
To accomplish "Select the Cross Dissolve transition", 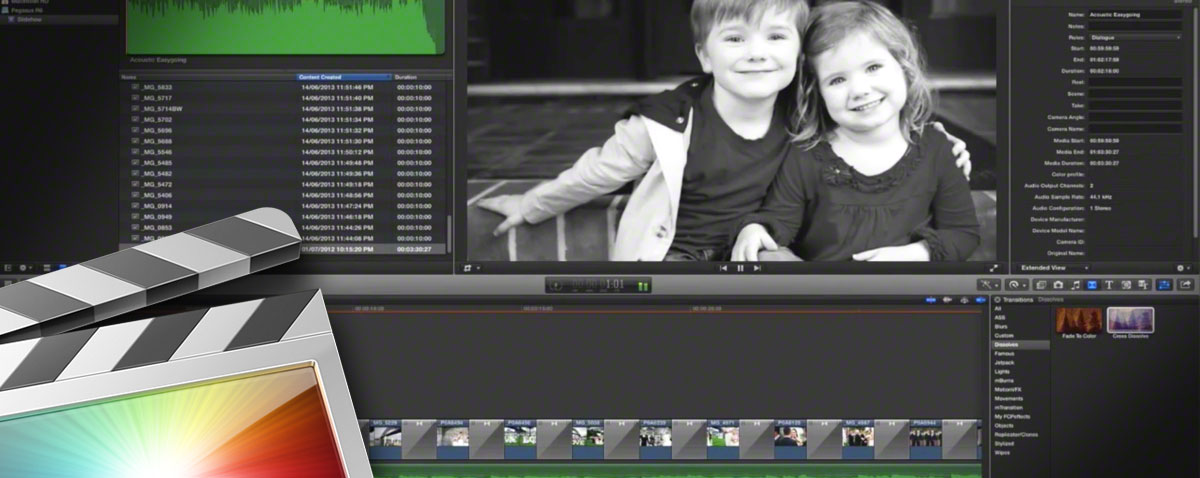I will click(x=1130, y=322).
